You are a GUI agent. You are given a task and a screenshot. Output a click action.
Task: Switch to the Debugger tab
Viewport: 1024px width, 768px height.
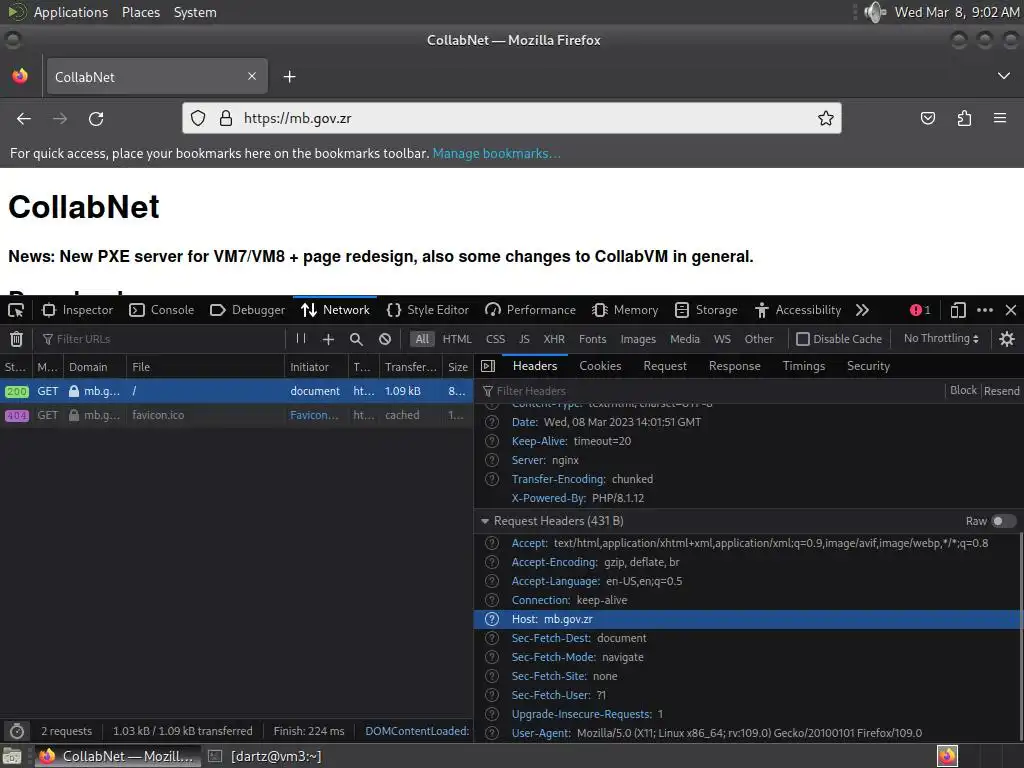[x=248, y=310]
